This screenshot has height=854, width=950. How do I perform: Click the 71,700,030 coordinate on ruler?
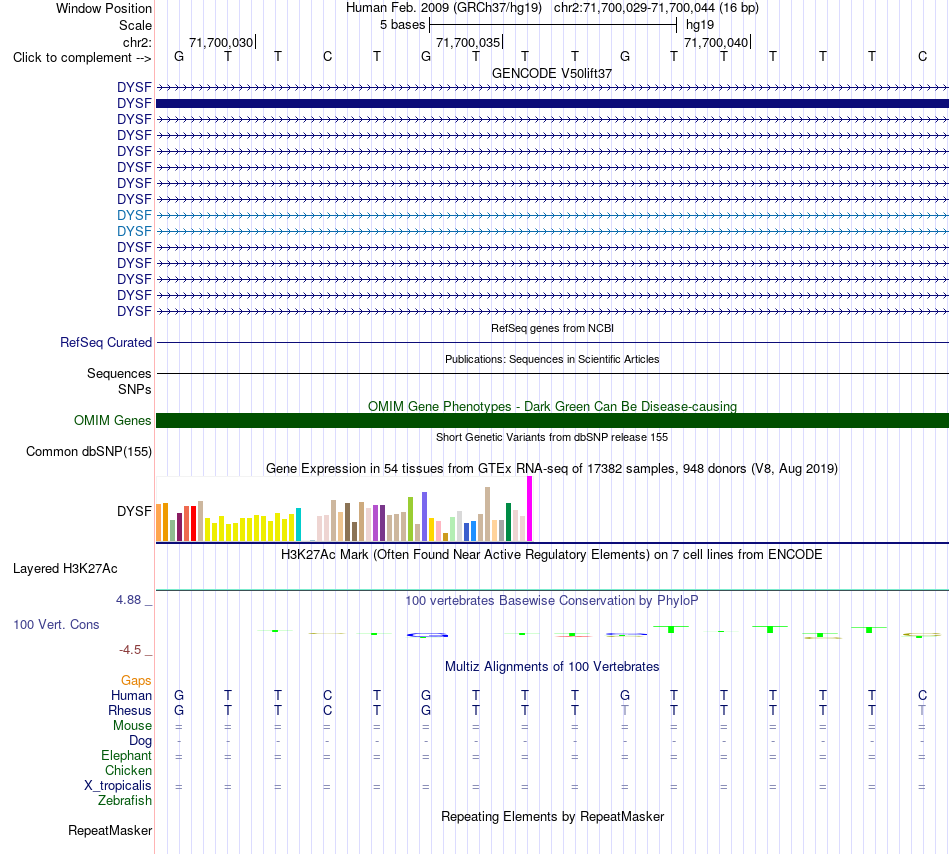221,42
